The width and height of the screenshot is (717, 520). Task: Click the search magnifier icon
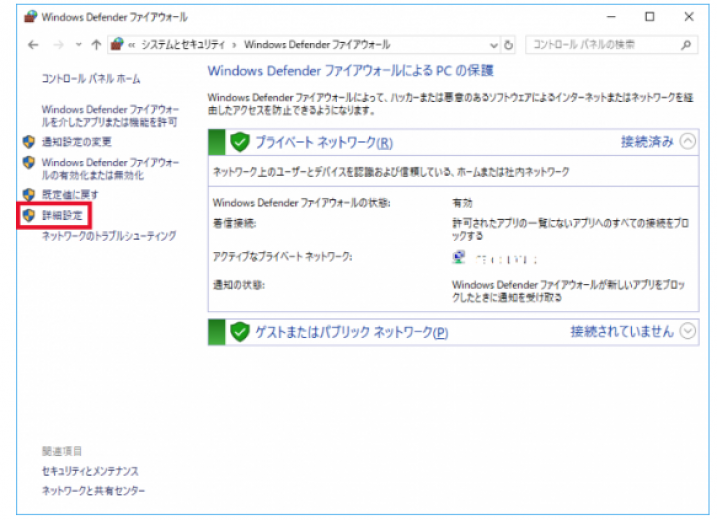(686, 45)
